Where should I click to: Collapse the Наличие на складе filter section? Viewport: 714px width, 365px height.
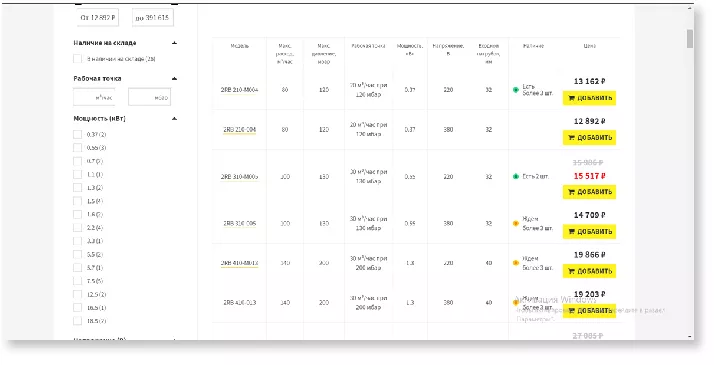pyautogui.click(x=174, y=43)
